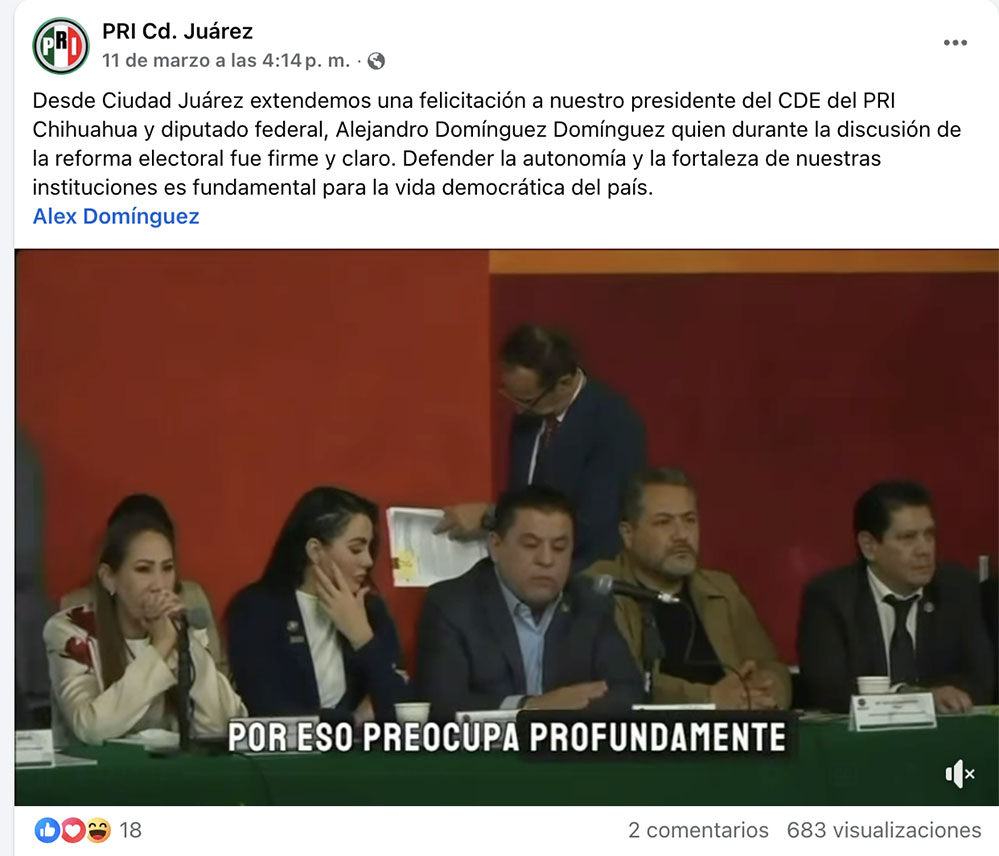Unmute the video with the speaker icon
This screenshot has height=856, width=999.
click(x=959, y=774)
